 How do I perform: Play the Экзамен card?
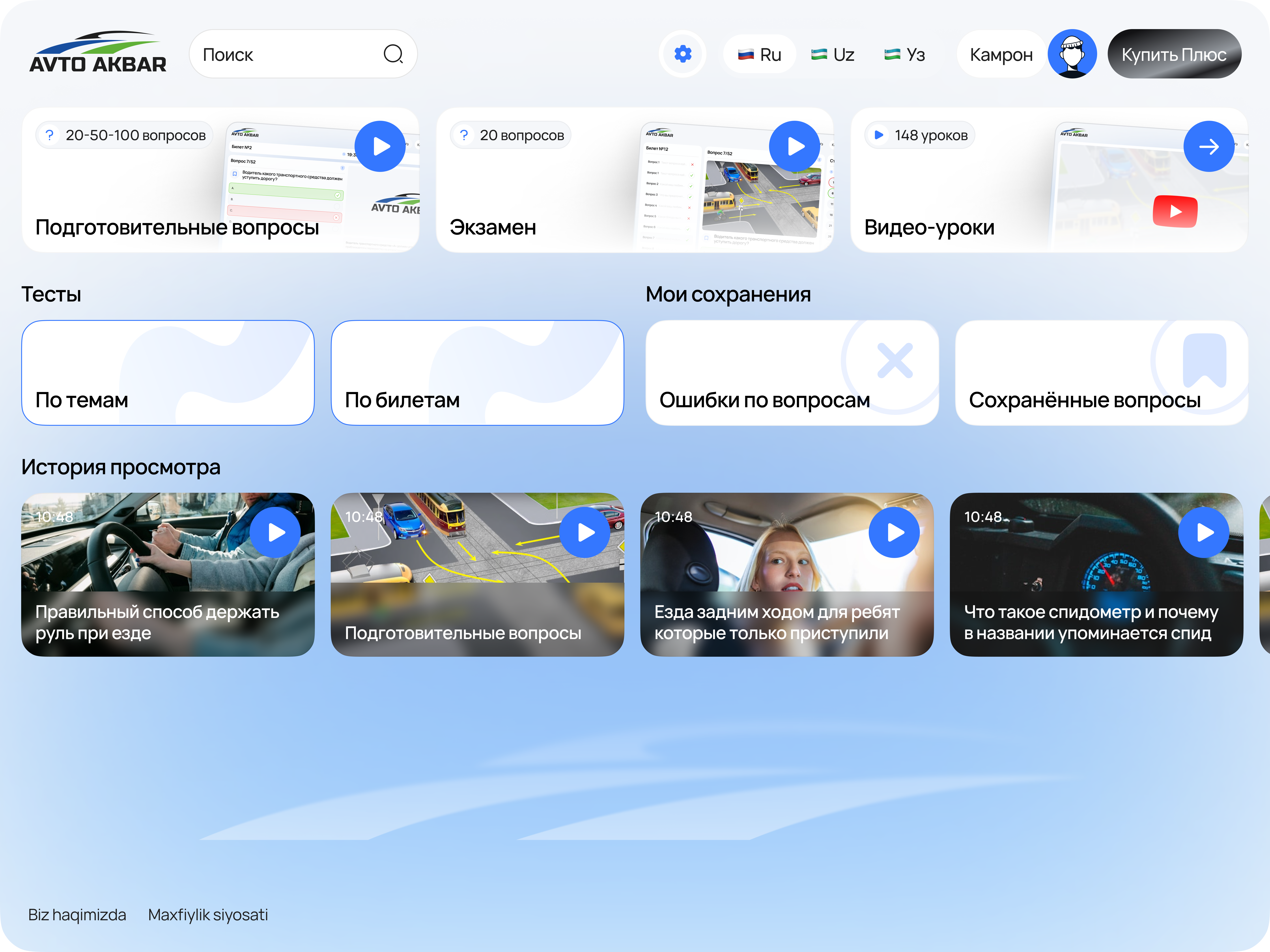click(x=795, y=146)
